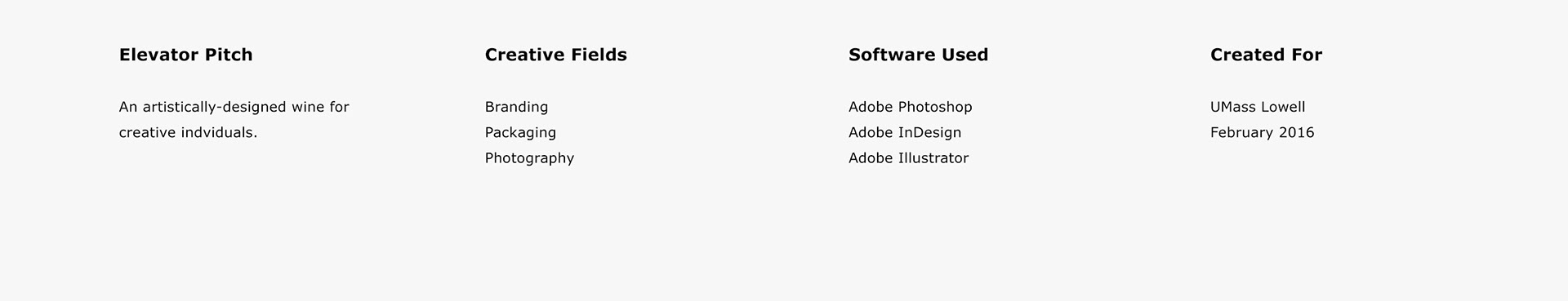Click the Software Used heading

[x=918, y=55]
